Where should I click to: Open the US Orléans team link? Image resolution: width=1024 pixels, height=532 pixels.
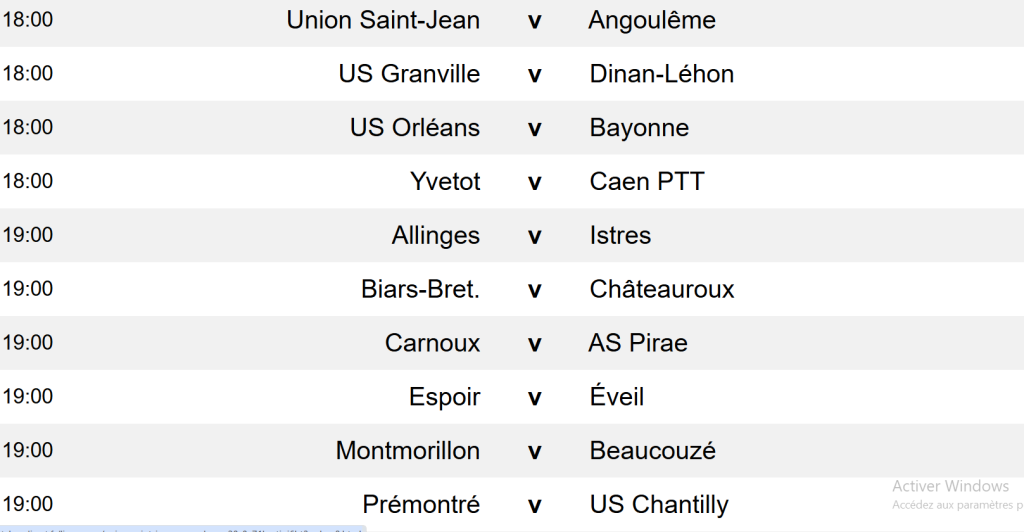coord(415,128)
